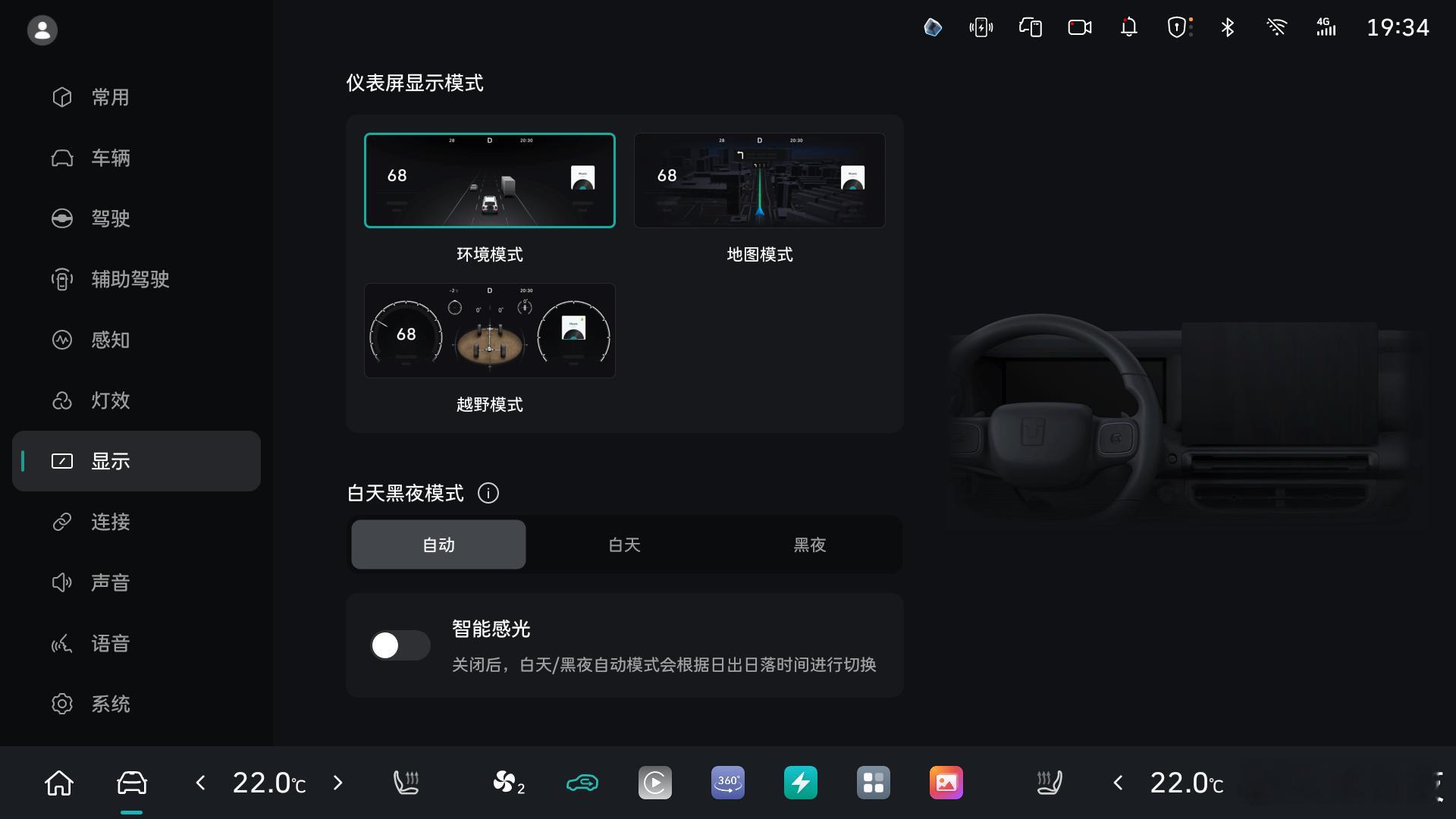Decrease right-side temperature with arrow
Screen dimensions: 1456x819
tap(1117, 783)
